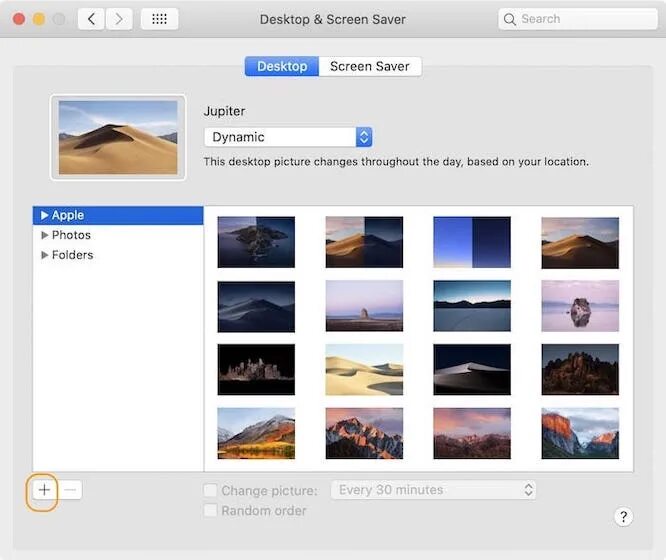Viewport: 666px width, 560px height.
Task: Click into the Search field
Action: tap(578, 19)
